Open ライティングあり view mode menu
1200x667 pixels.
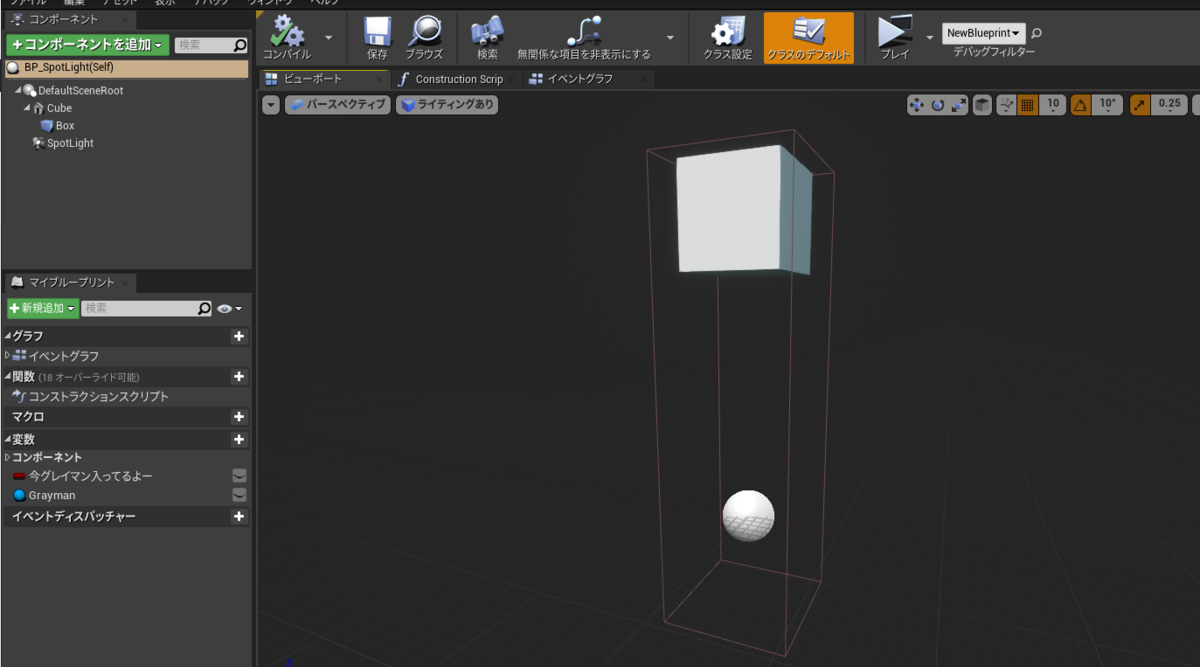(x=447, y=105)
